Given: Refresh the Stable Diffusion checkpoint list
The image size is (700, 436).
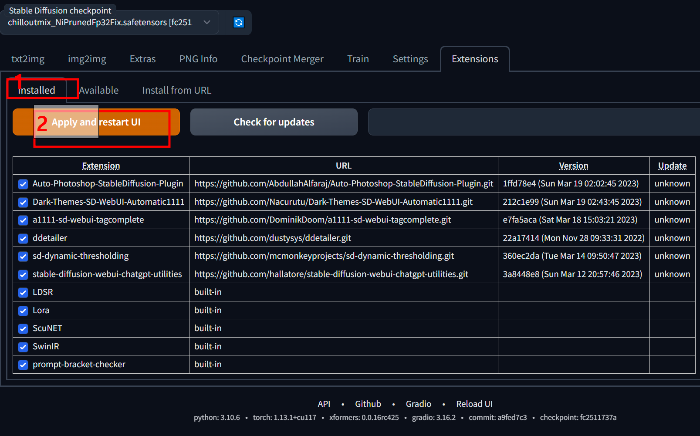Looking at the screenshot, I should click(x=238, y=22).
